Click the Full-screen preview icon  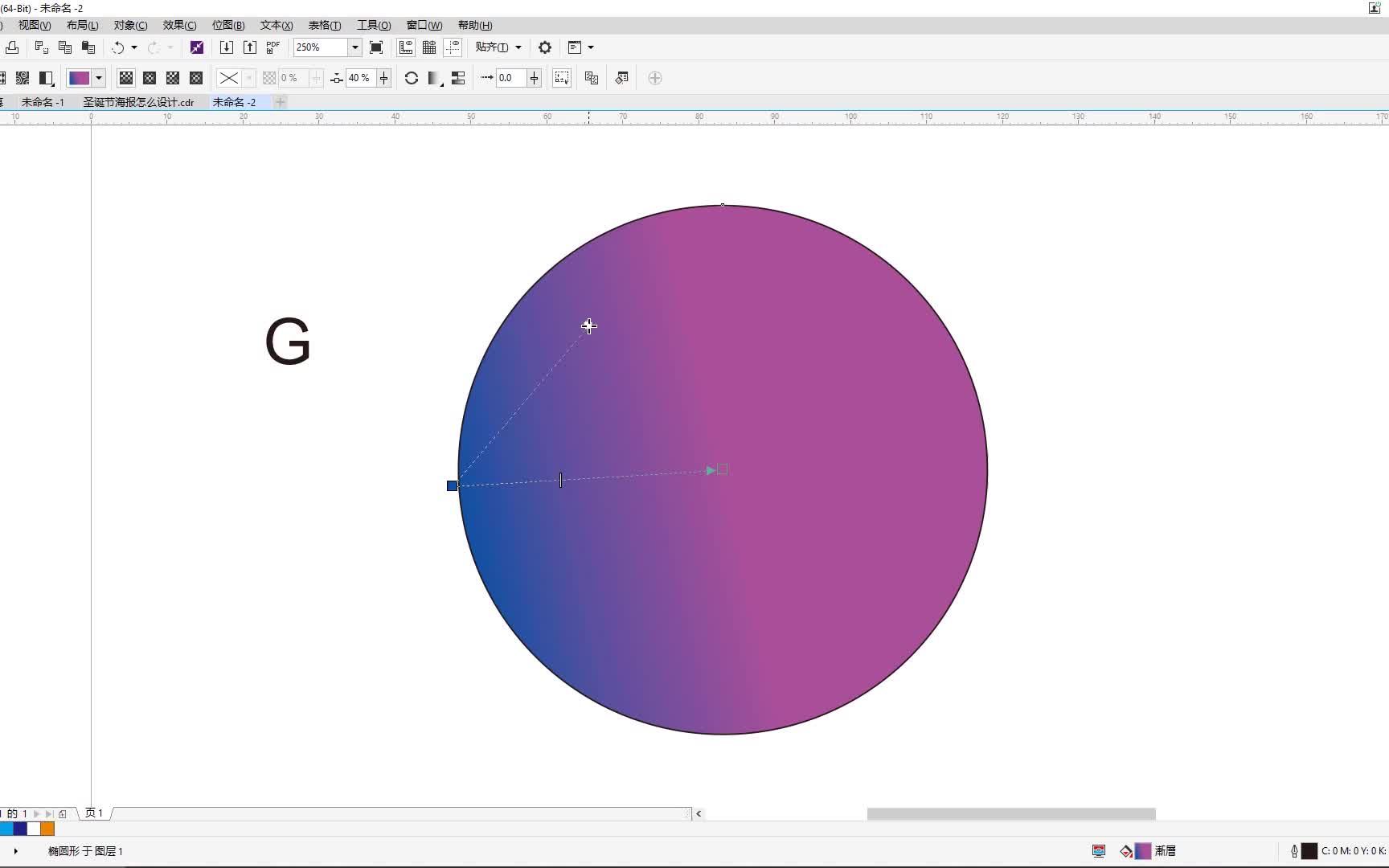pyautogui.click(x=376, y=47)
